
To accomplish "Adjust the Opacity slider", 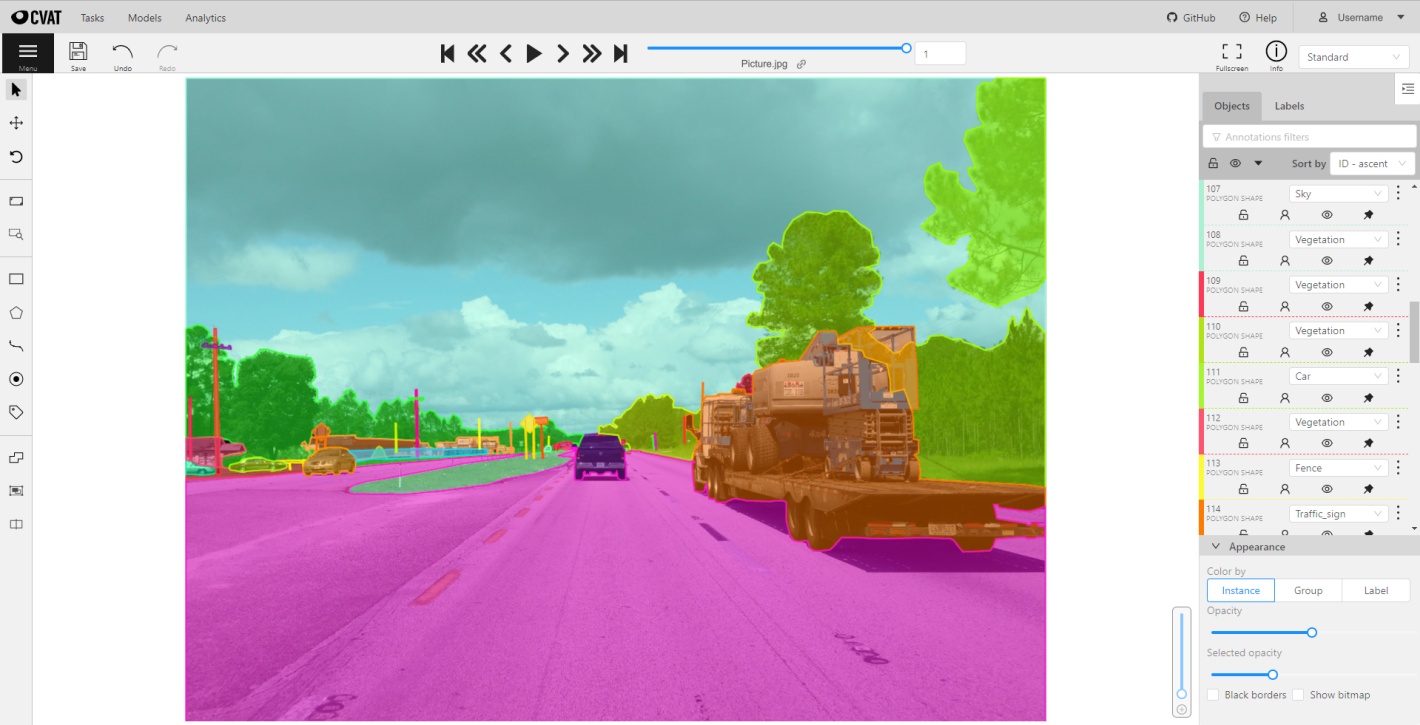I will pos(1311,632).
